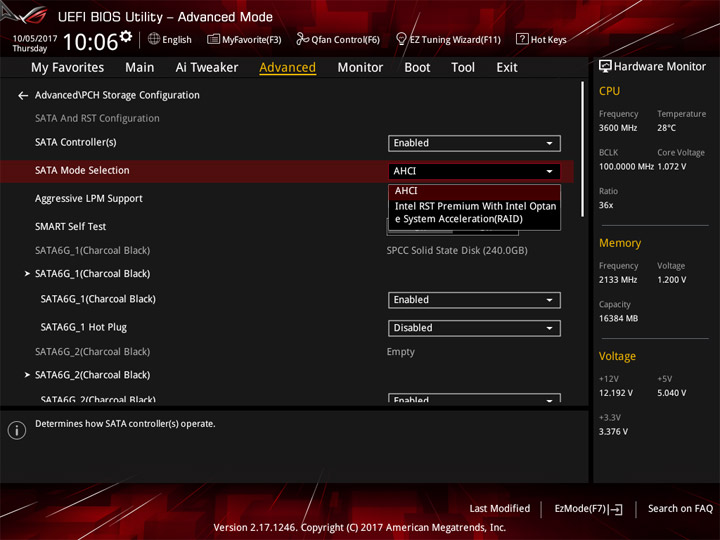This screenshot has width=720, height=540.
Task: Go to Ai Tweaker tab
Action: (x=207, y=68)
